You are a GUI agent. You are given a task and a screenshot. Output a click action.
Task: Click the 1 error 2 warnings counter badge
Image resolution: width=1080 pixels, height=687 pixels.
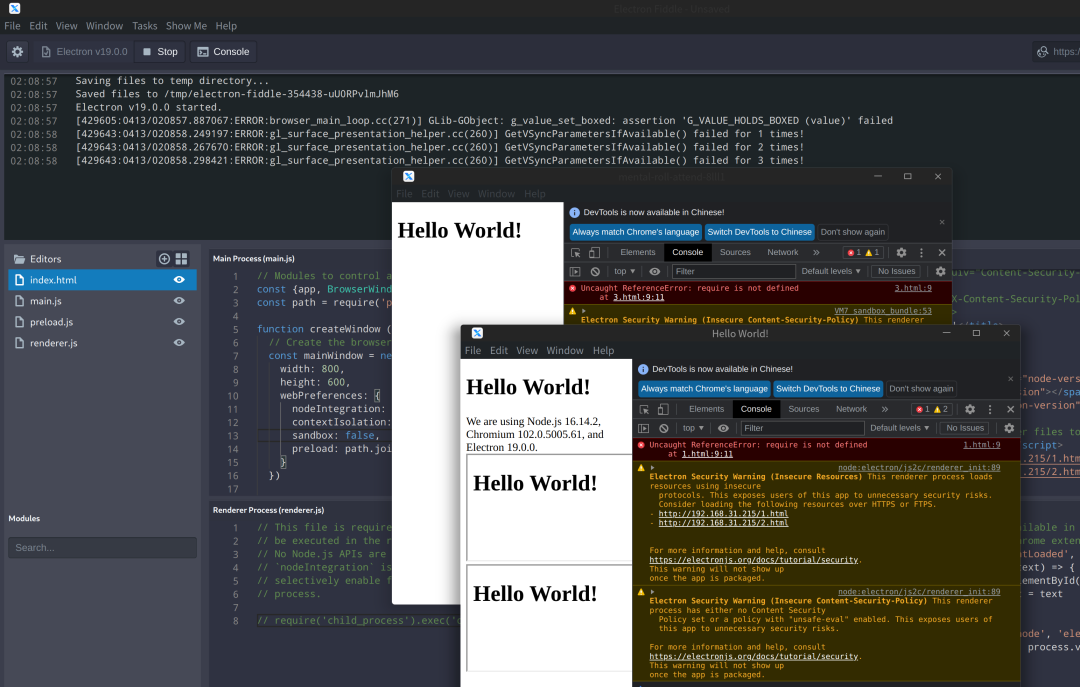point(932,409)
